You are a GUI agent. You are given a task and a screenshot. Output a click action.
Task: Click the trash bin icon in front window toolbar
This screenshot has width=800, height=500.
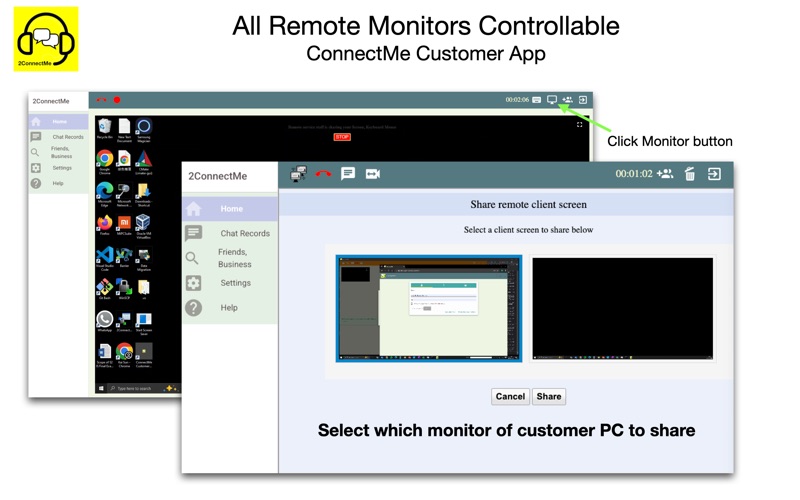(x=690, y=174)
